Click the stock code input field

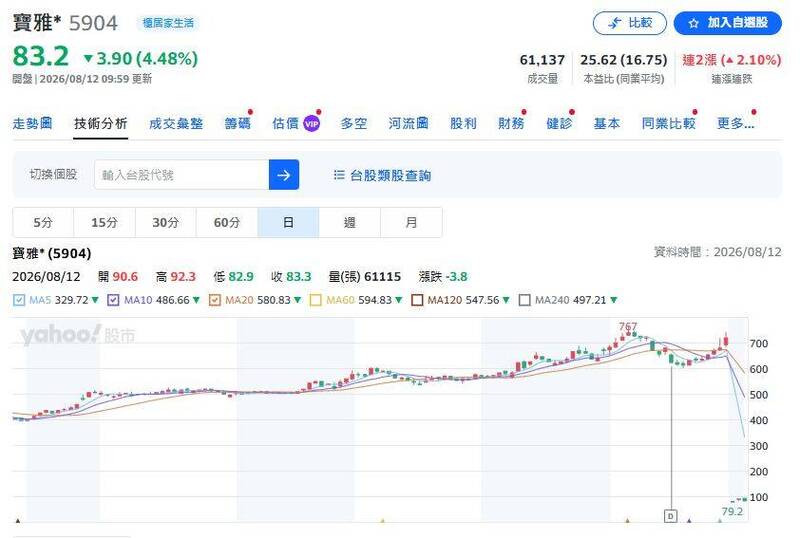[x=182, y=175]
